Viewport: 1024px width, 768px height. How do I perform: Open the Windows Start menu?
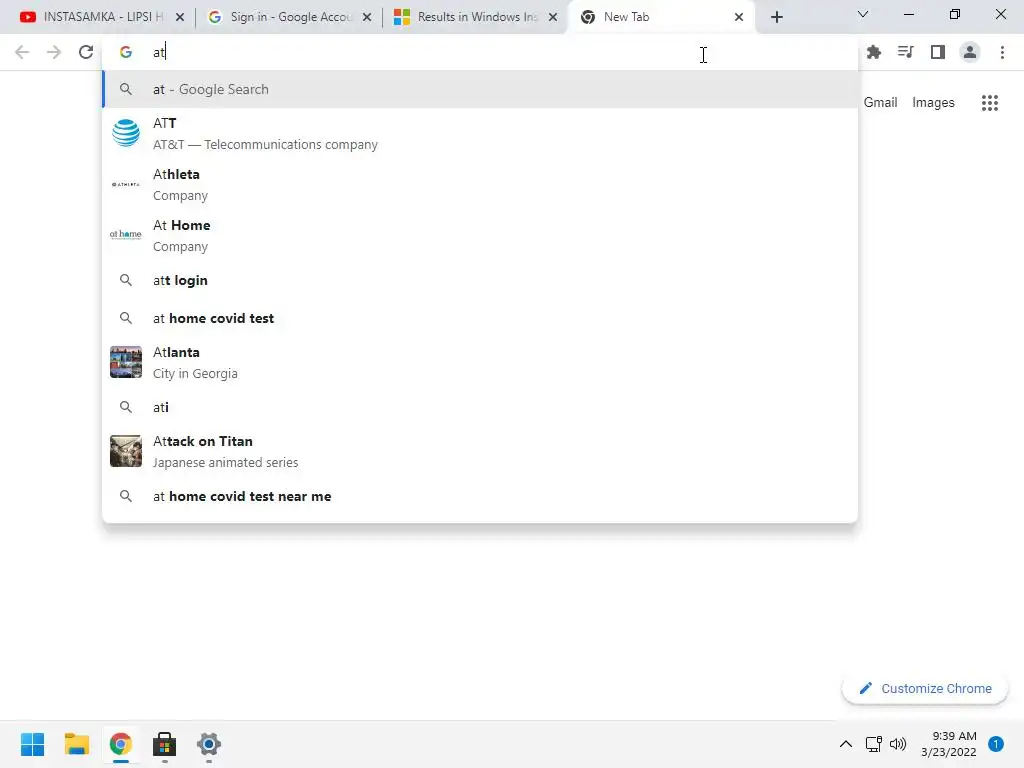point(32,744)
